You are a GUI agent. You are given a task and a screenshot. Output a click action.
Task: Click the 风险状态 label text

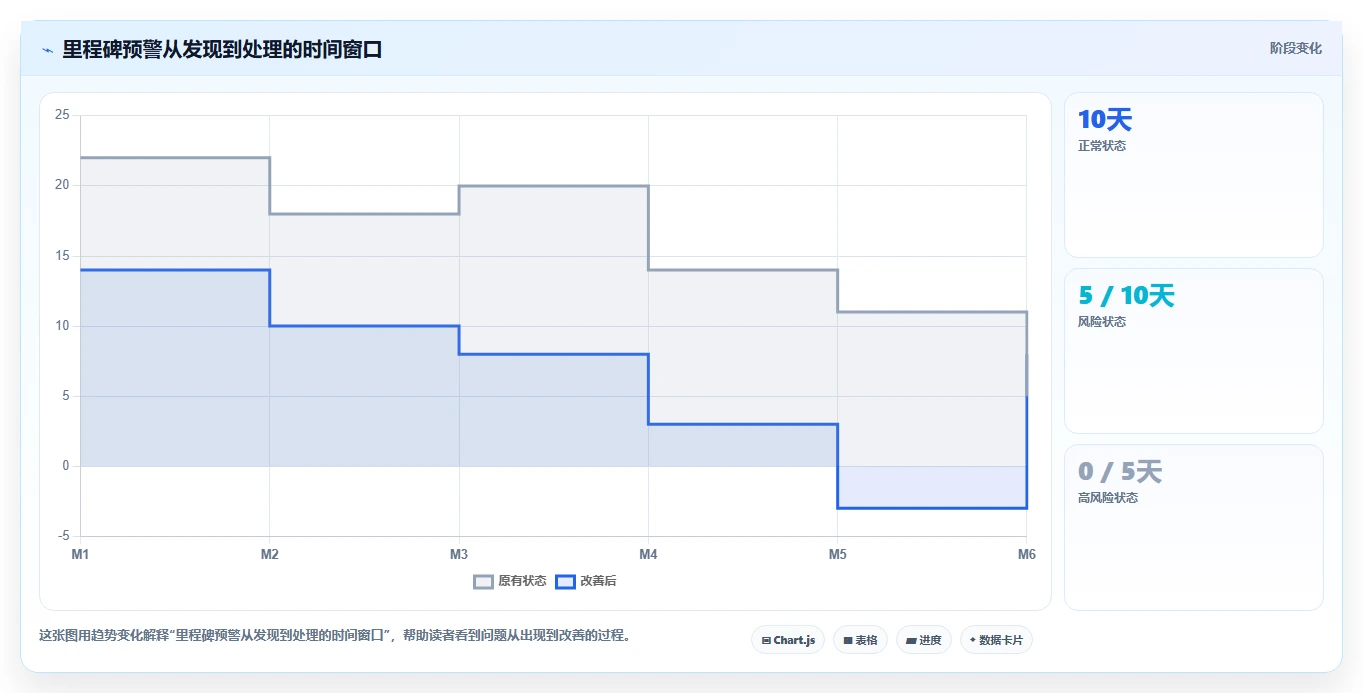[x=1102, y=322]
